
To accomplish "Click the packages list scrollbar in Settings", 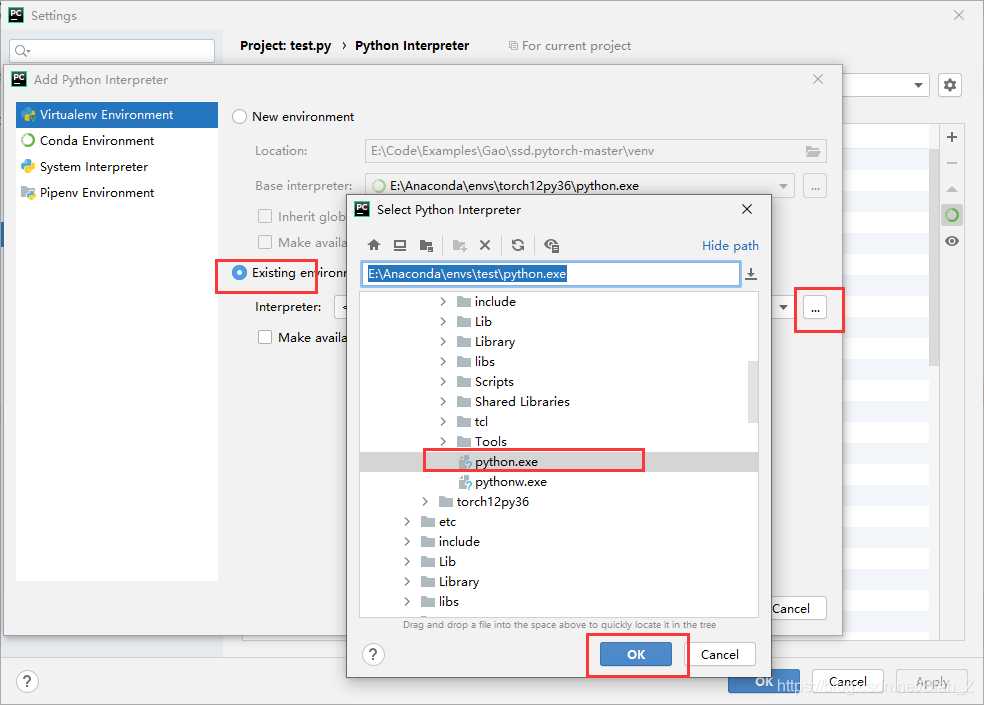I will [x=934, y=257].
